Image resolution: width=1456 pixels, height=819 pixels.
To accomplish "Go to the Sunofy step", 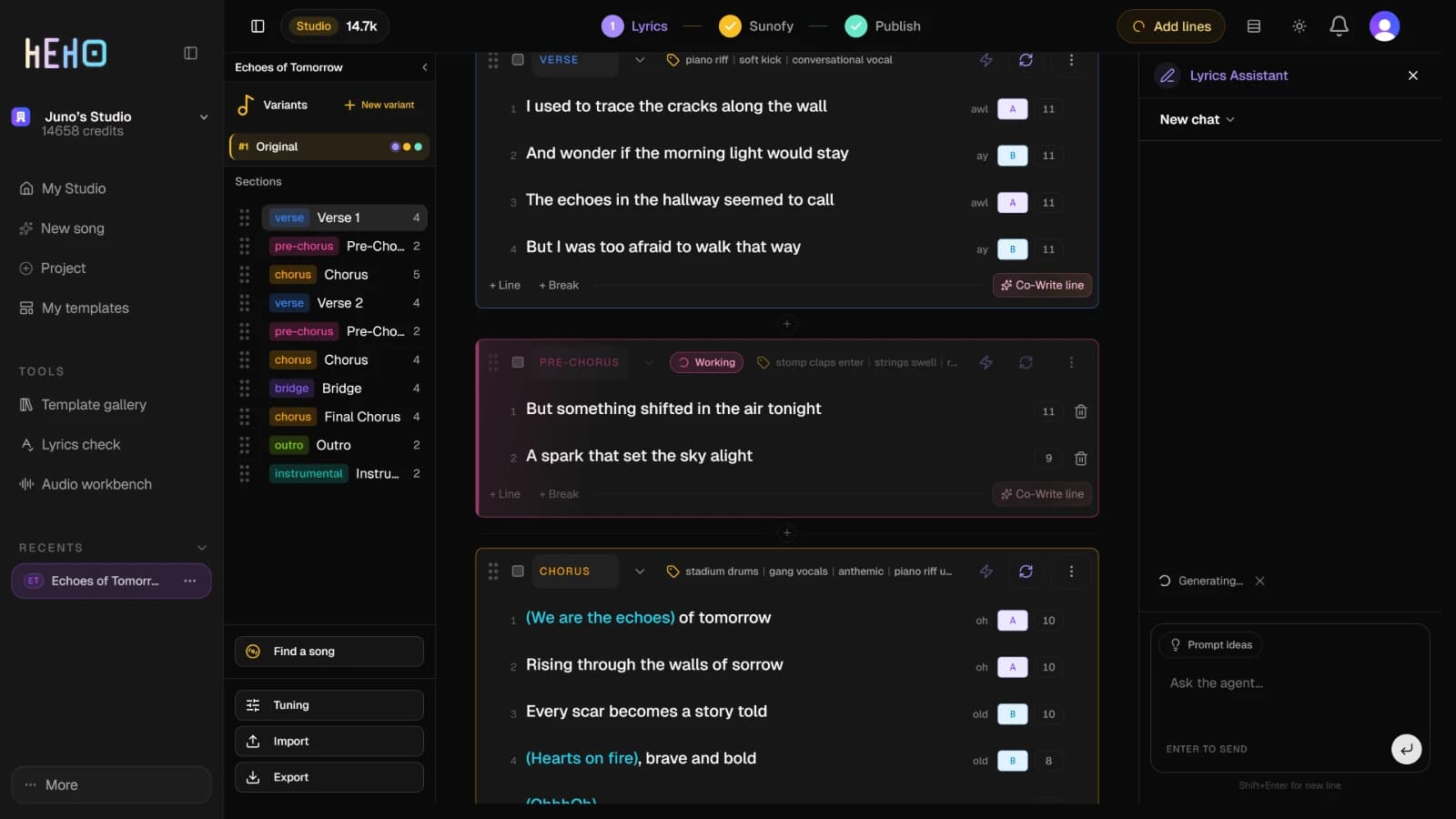I will point(755,26).
